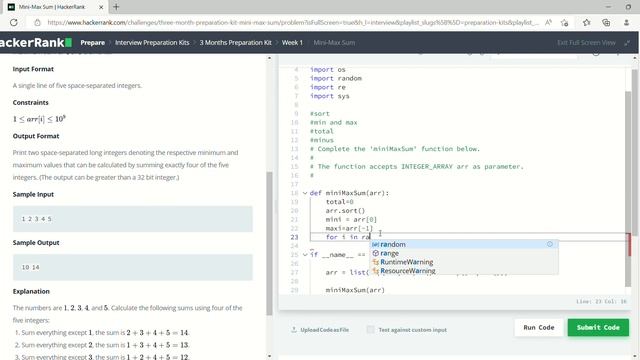Click comment line '#sort'
The width and height of the screenshot is (640, 360).
[x=320, y=113]
